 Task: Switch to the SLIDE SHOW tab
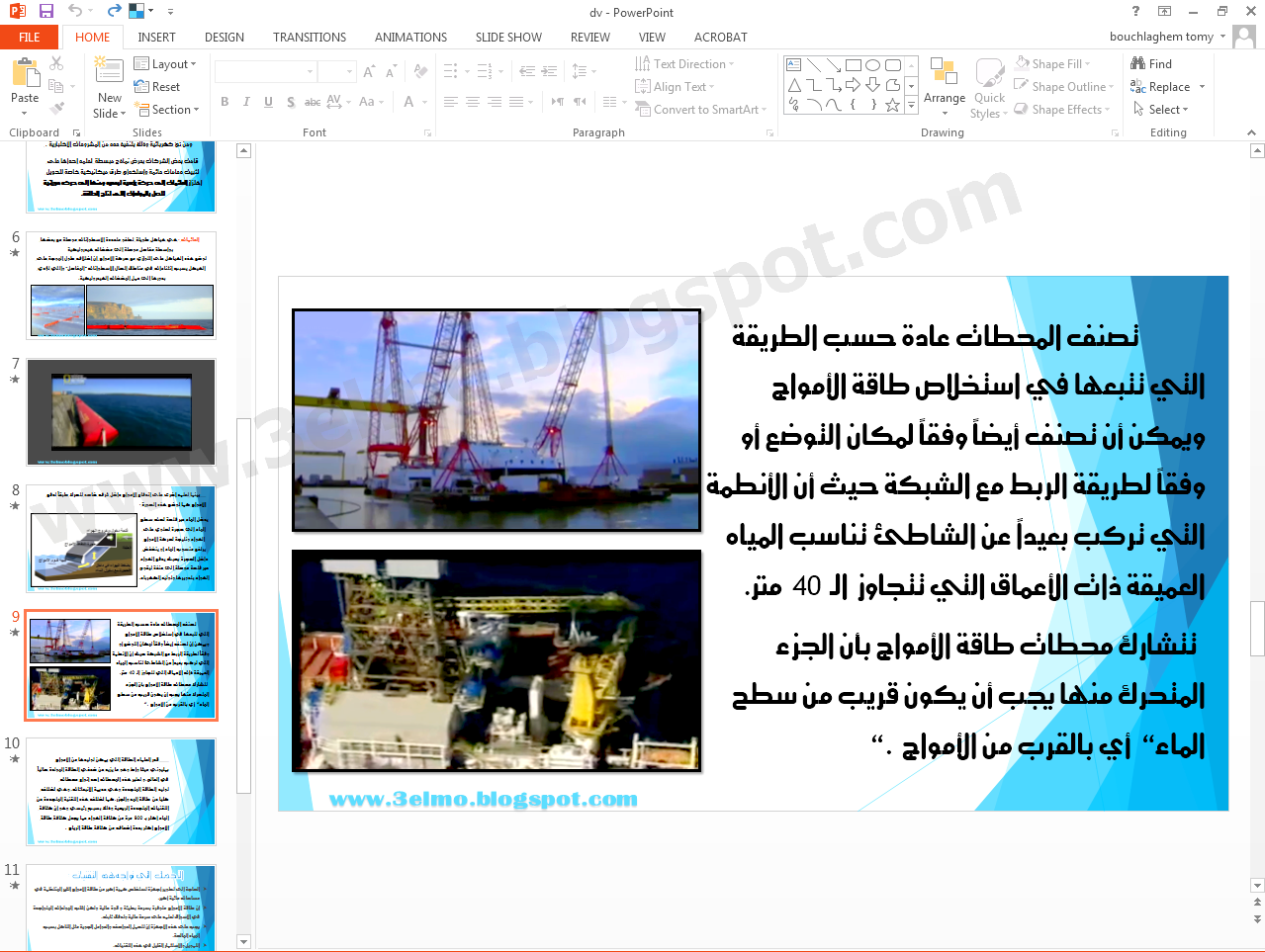click(x=508, y=37)
